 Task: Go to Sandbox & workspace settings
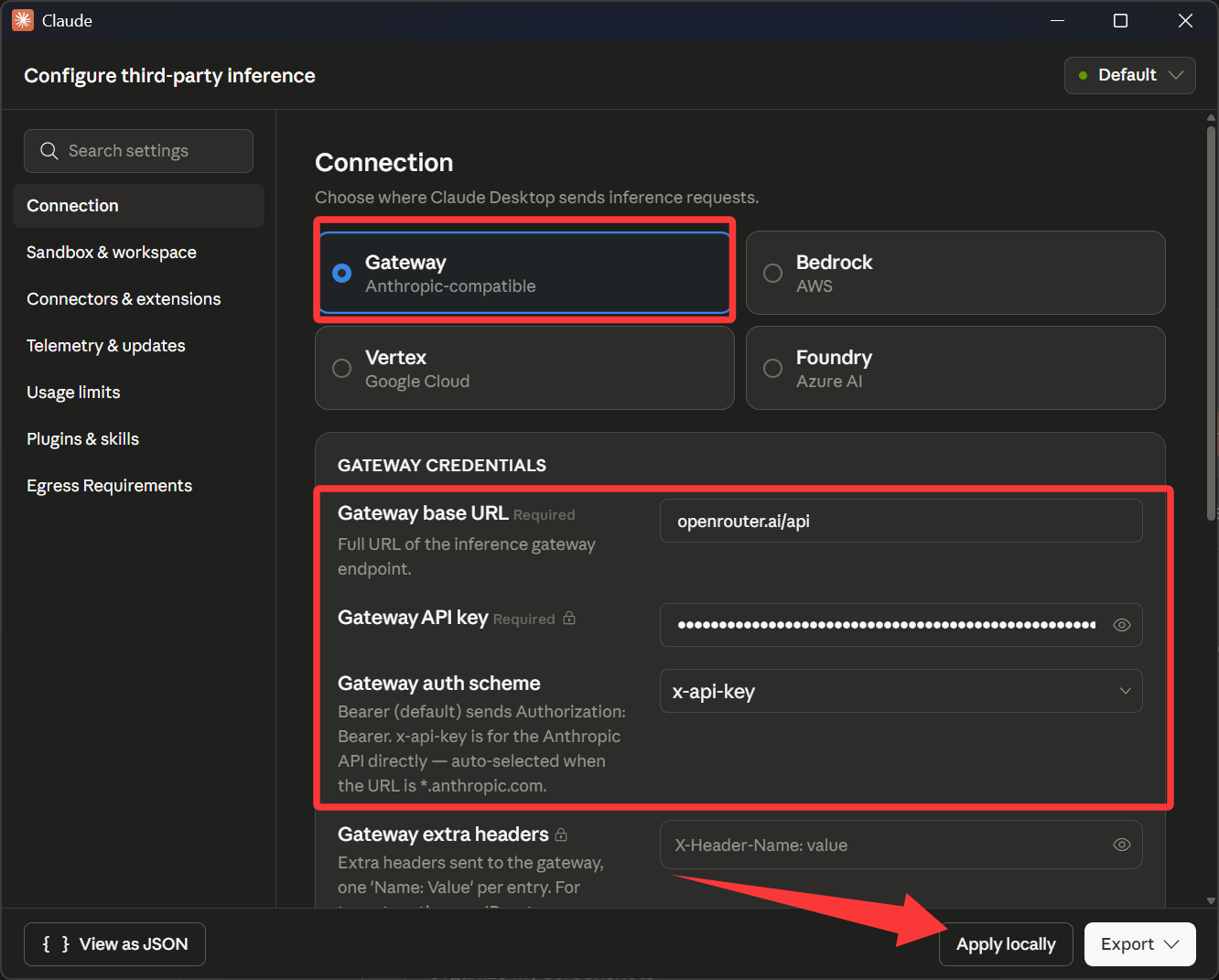(112, 253)
